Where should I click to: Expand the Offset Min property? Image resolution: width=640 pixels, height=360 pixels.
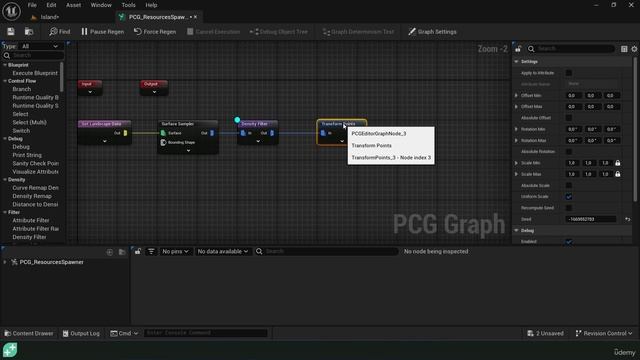[x=516, y=95]
